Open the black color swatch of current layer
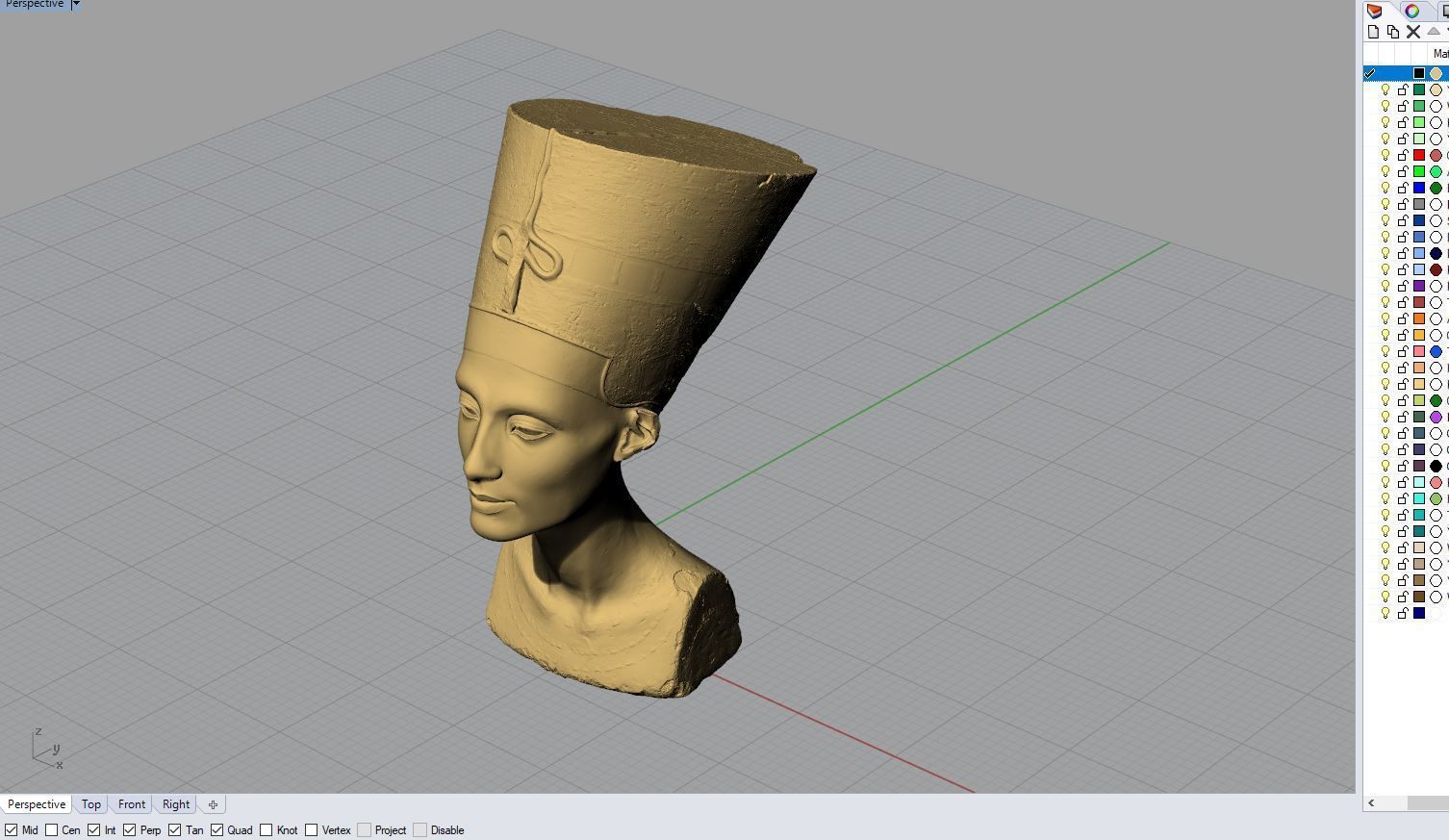 coord(1419,73)
